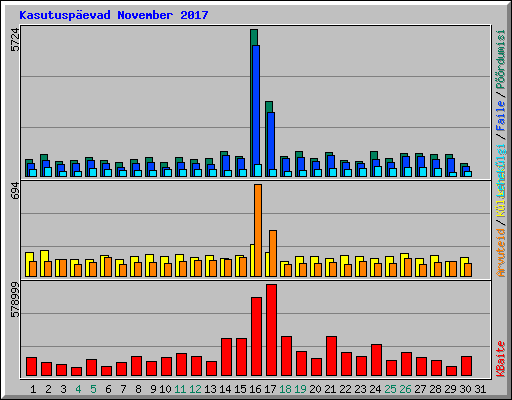Viewport: 512px width, 400px height.
Task: Click the red KBytes bar for day 16
Action: (256, 337)
